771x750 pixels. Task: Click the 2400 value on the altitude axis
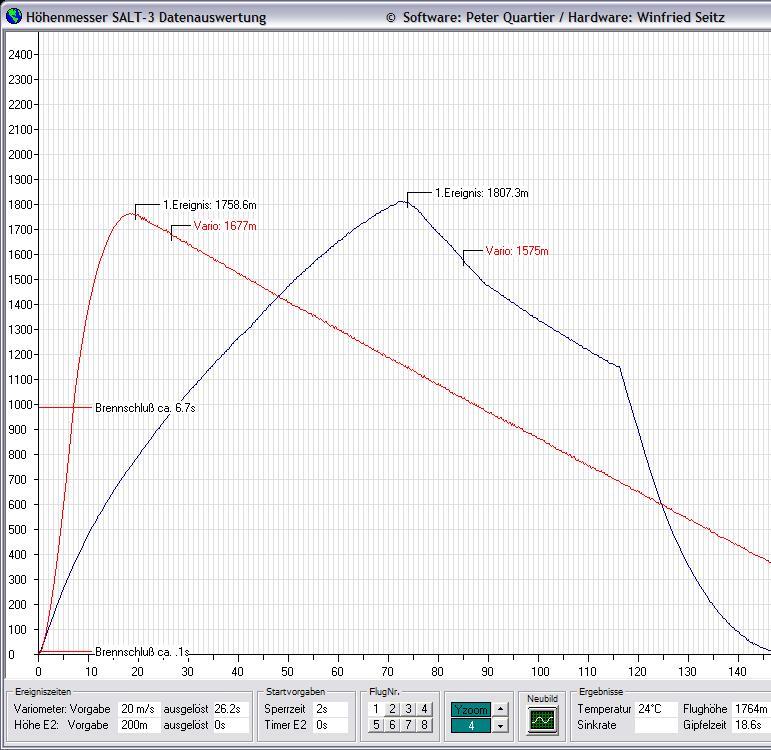tap(20, 55)
